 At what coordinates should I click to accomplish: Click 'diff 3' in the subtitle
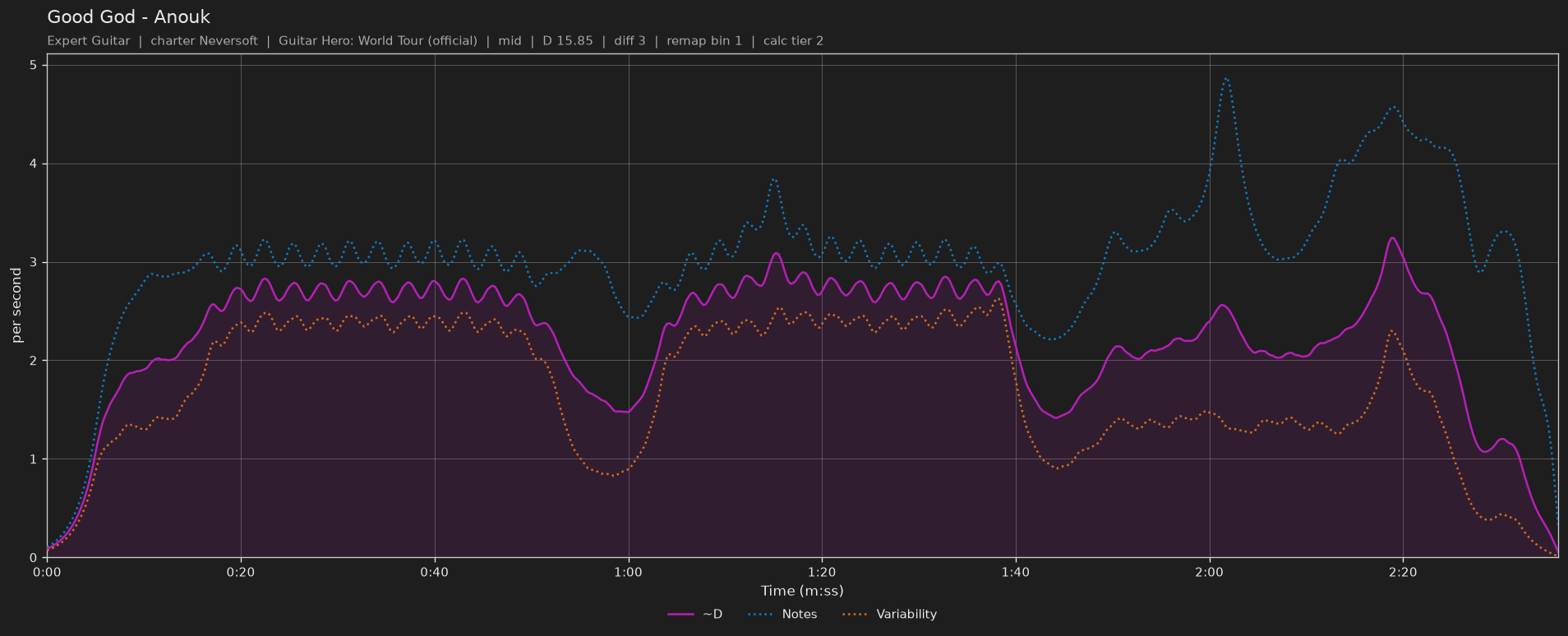click(630, 41)
